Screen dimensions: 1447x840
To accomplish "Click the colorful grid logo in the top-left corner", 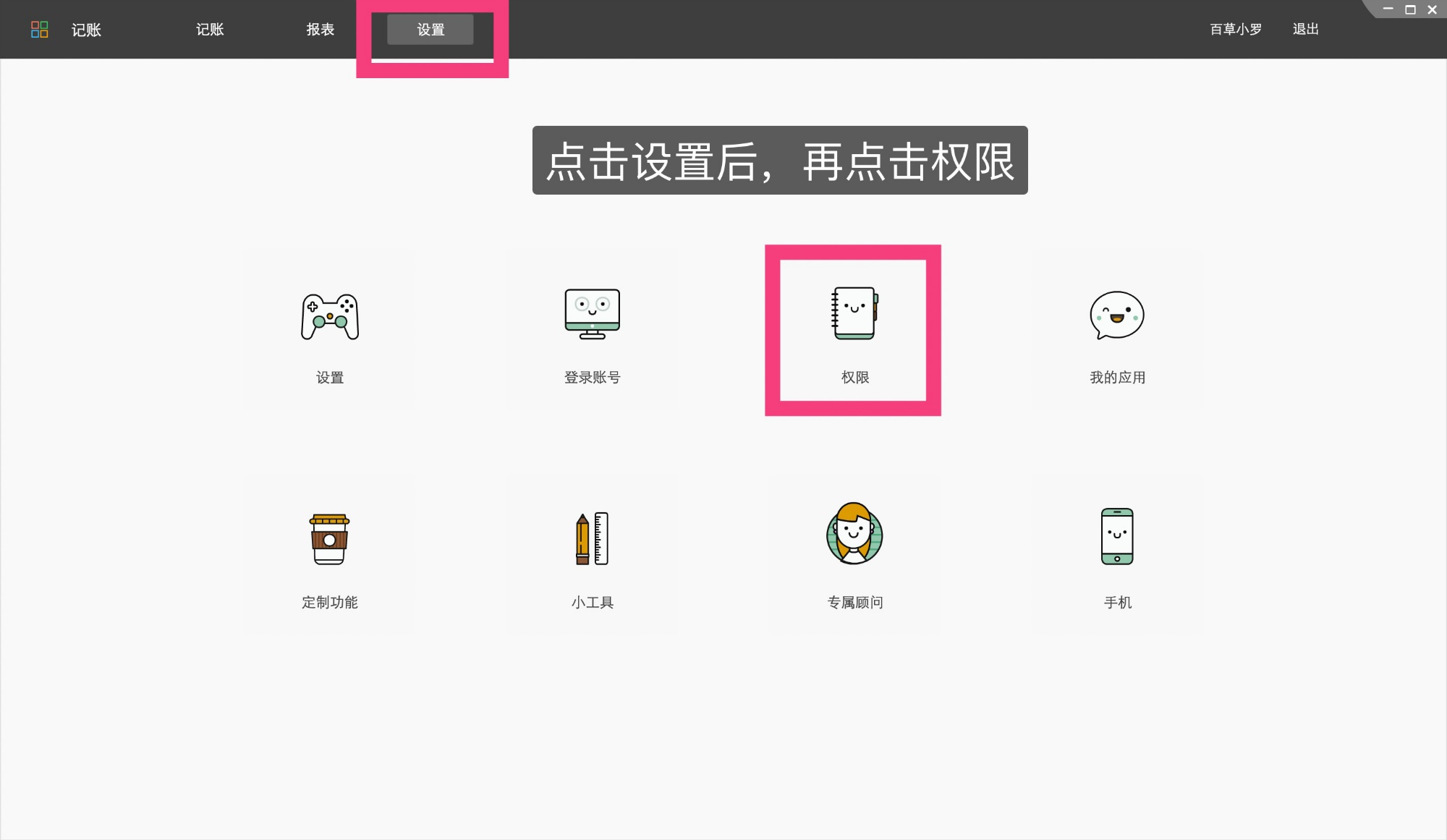I will pos(41,29).
